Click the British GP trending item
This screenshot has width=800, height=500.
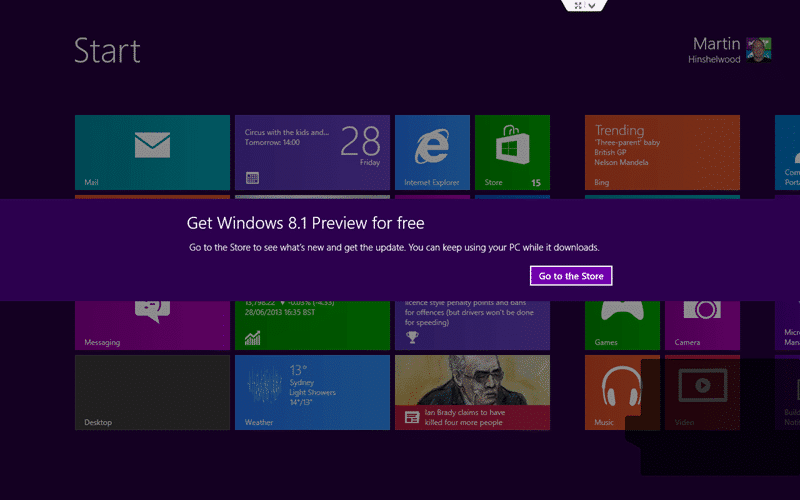point(610,152)
